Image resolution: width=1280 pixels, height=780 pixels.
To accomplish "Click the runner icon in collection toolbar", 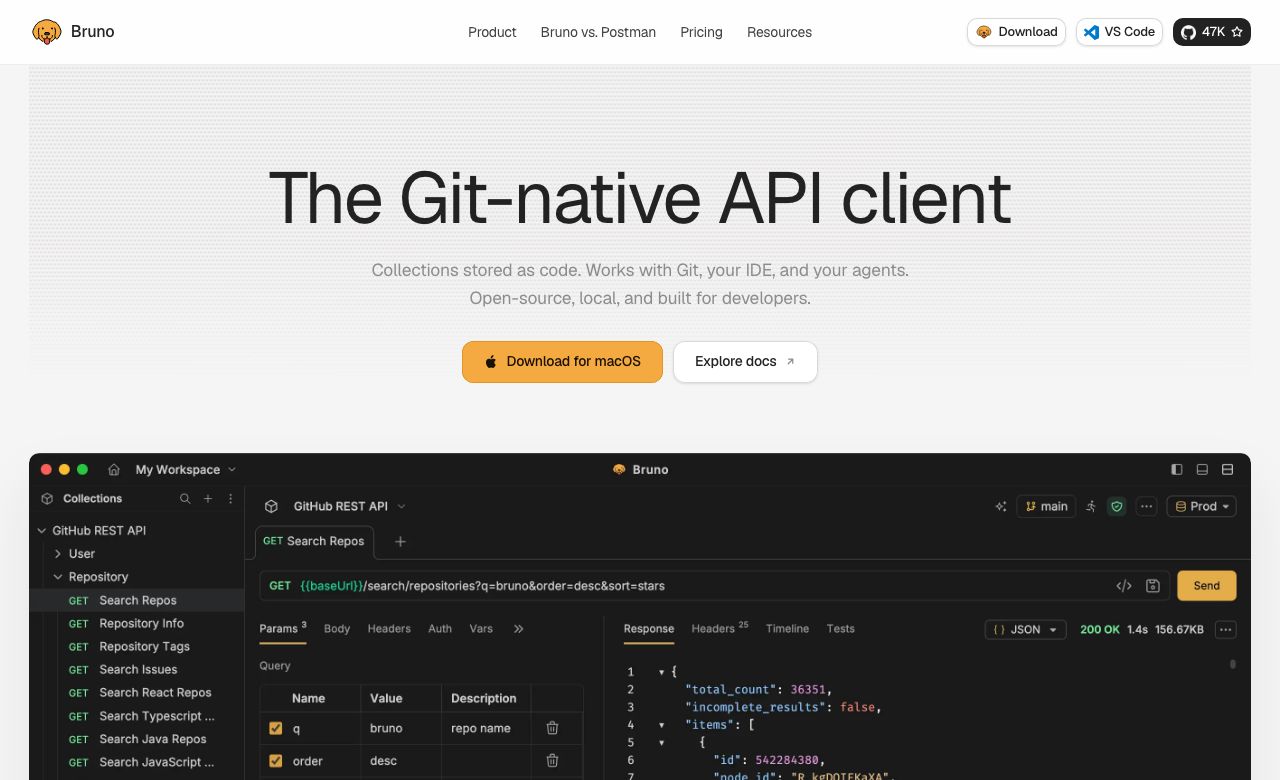I will 1091,506.
